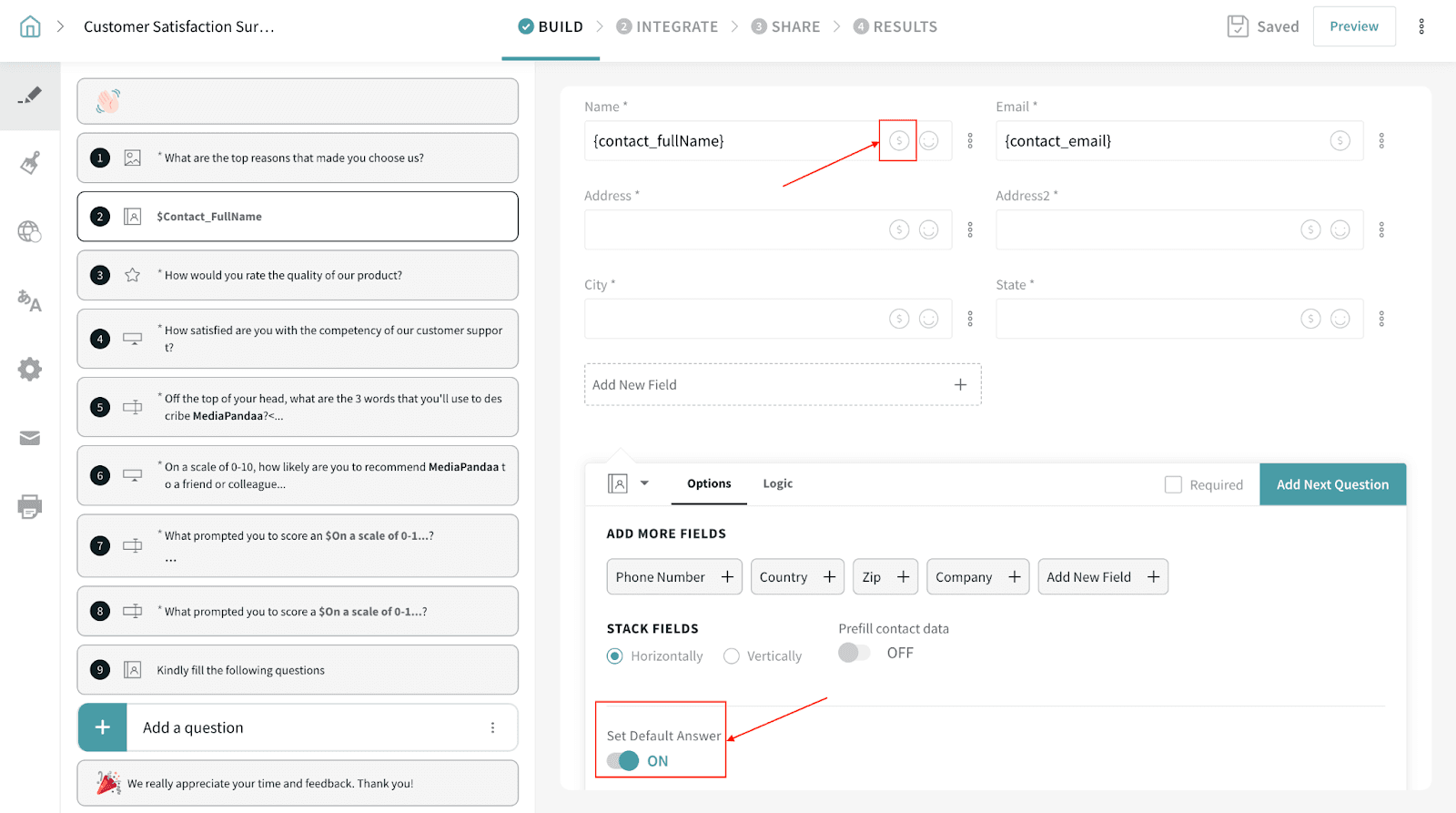Screen dimensions: 1456x813
Task: Click the email envelope icon in sidebar
Action: click(30, 438)
